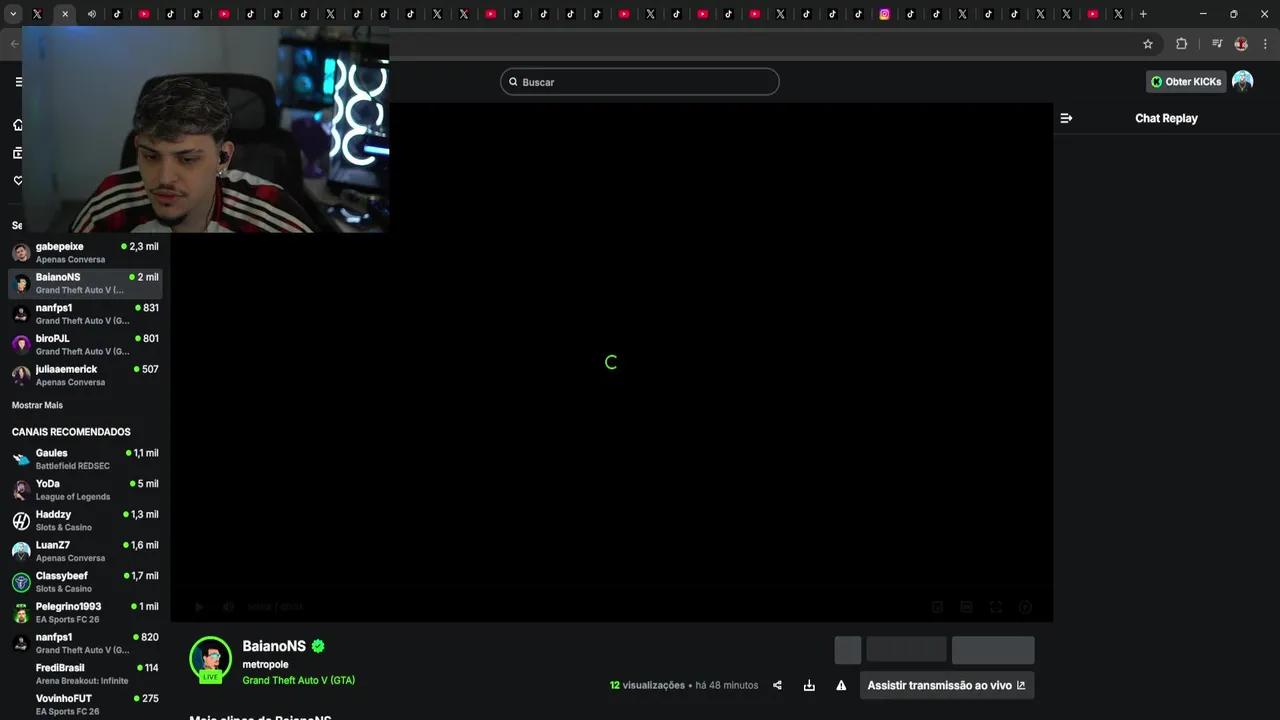Click the Gaules avatar icon
This screenshot has width=1280, height=720.
pyautogui.click(x=21, y=459)
